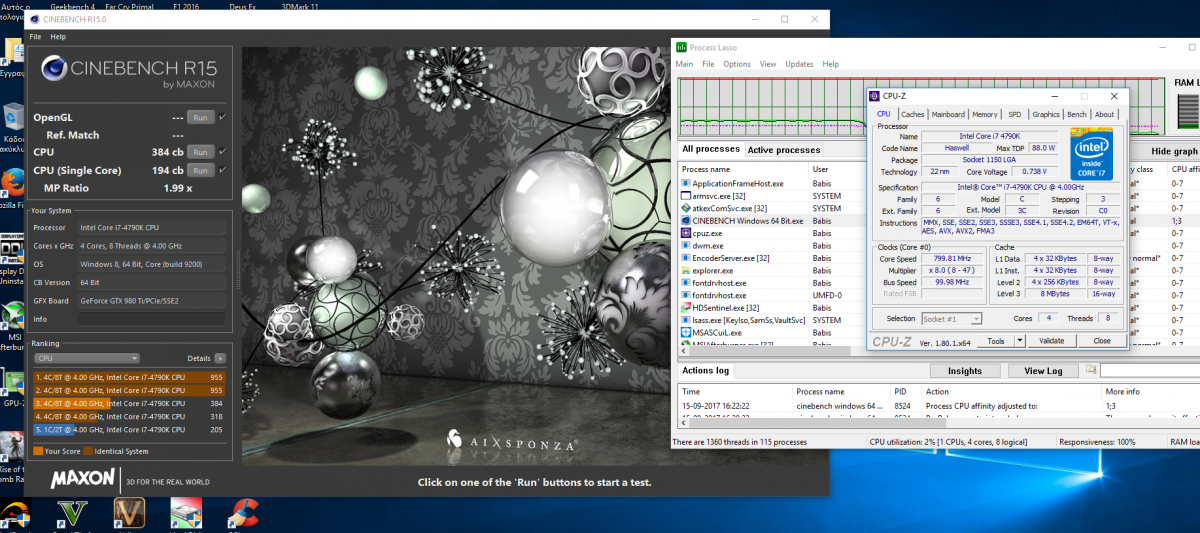Image resolution: width=1200 pixels, height=533 pixels.
Task: Select the 1C/2T ranking entry scoring 205
Action: click(130, 429)
